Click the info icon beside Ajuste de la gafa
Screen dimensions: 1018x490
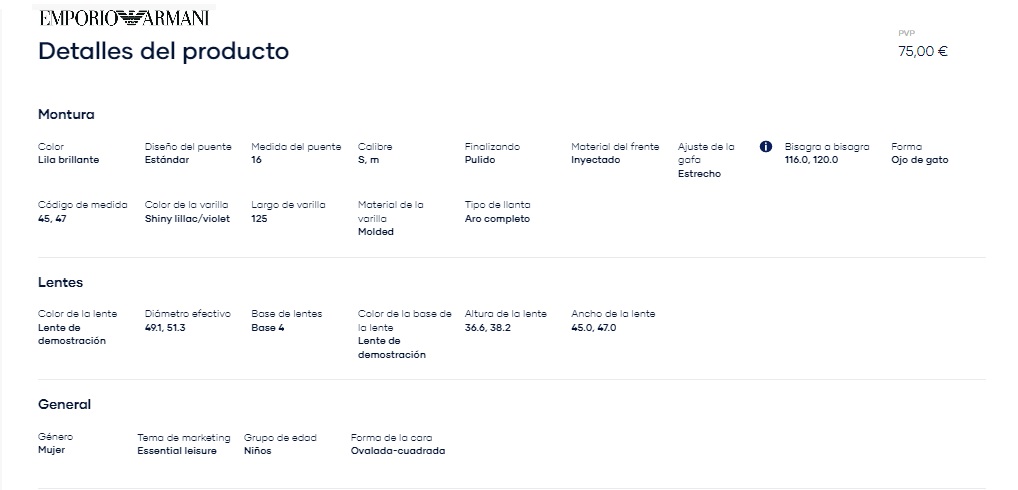[765, 147]
